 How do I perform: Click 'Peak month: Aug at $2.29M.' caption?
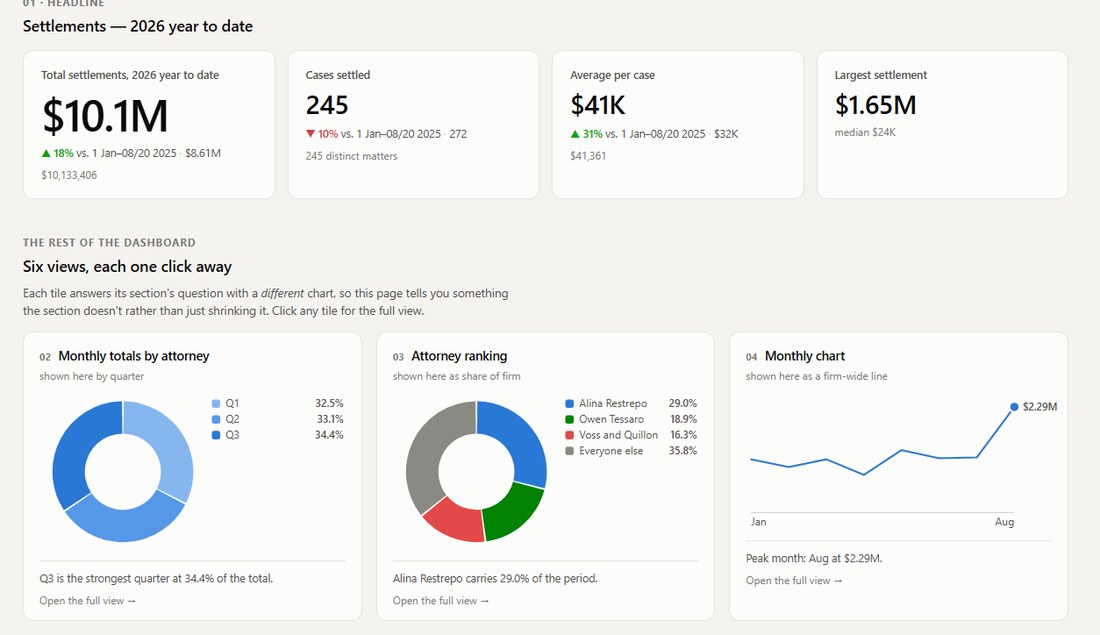[x=814, y=559]
